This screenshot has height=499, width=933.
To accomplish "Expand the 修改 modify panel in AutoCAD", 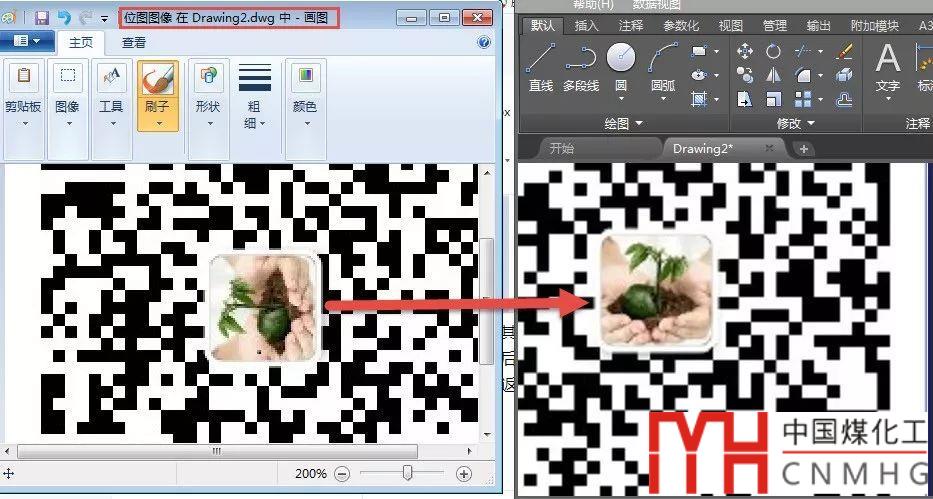I will (x=796, y=123).
